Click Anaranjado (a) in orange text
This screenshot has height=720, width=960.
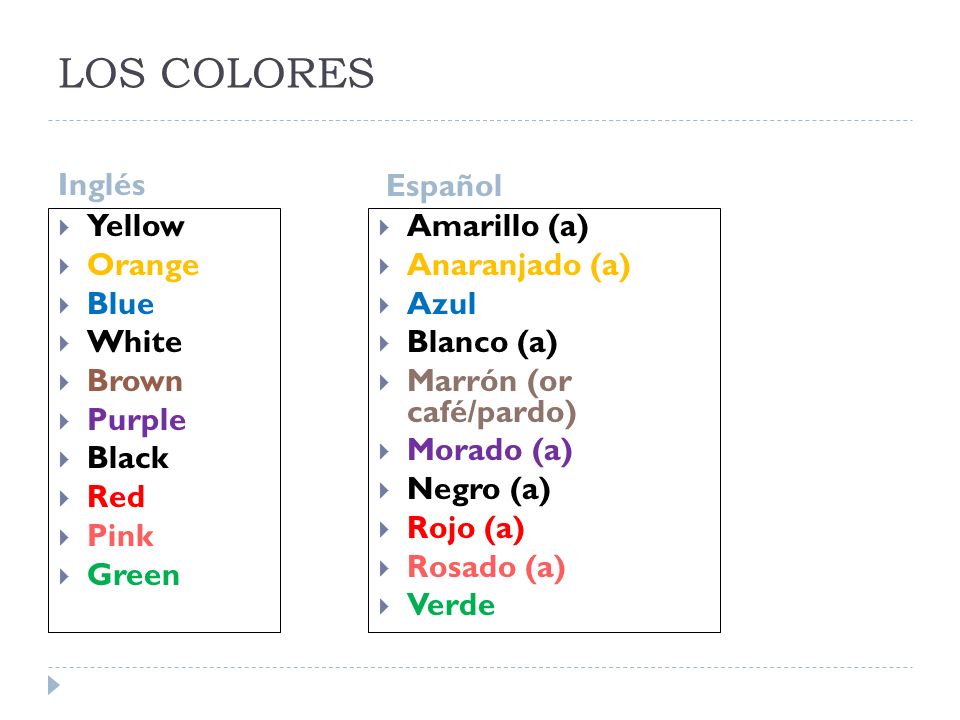point(519,266)
